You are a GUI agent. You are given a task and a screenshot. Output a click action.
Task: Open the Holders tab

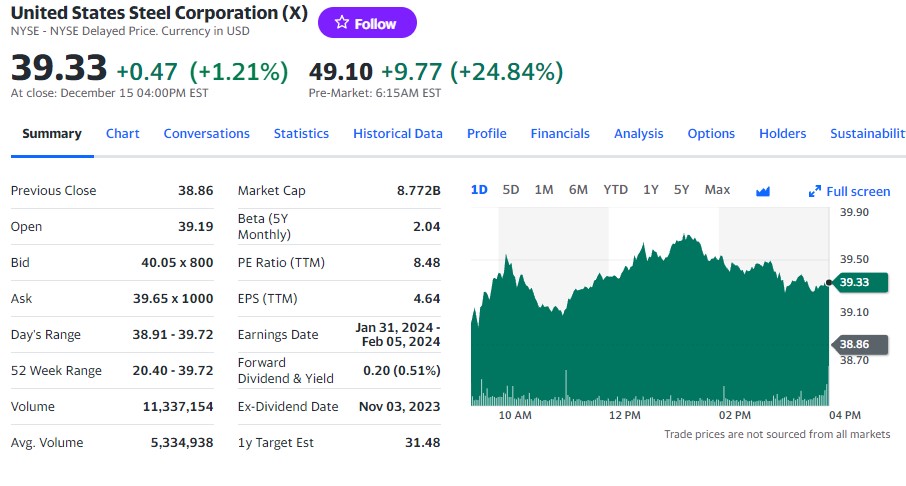(782, 134)
